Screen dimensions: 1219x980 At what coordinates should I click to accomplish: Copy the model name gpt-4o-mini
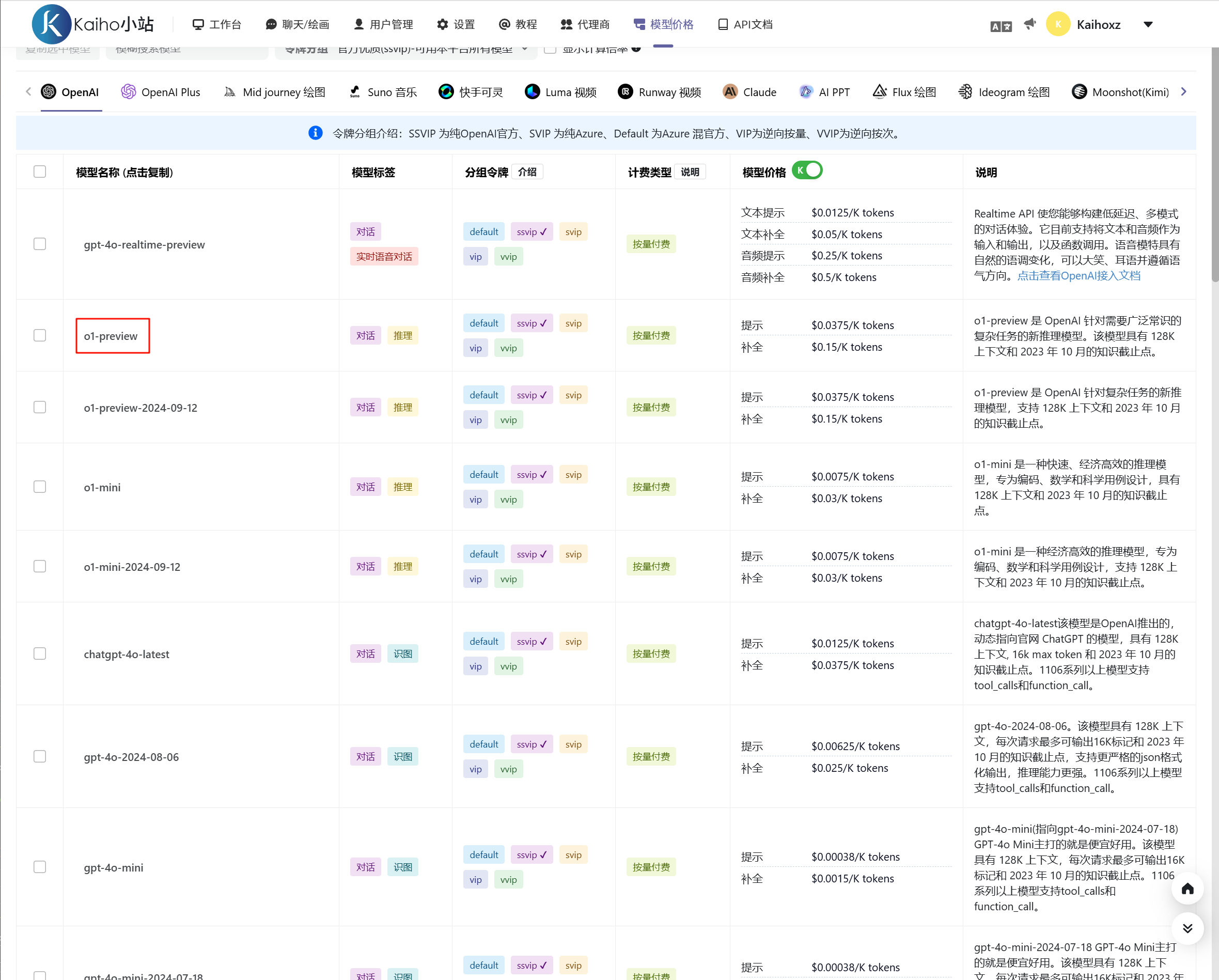[114, 867]
